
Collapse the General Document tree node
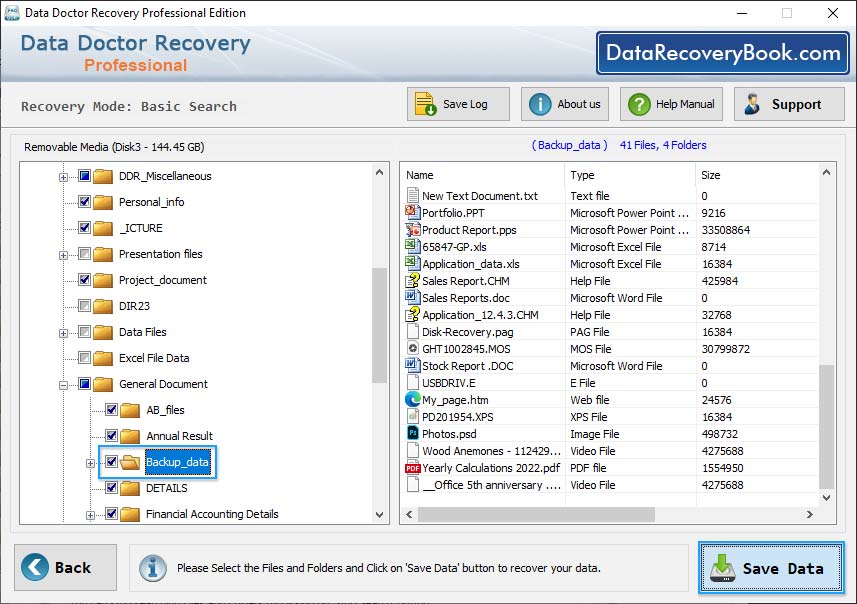[63, 384]
